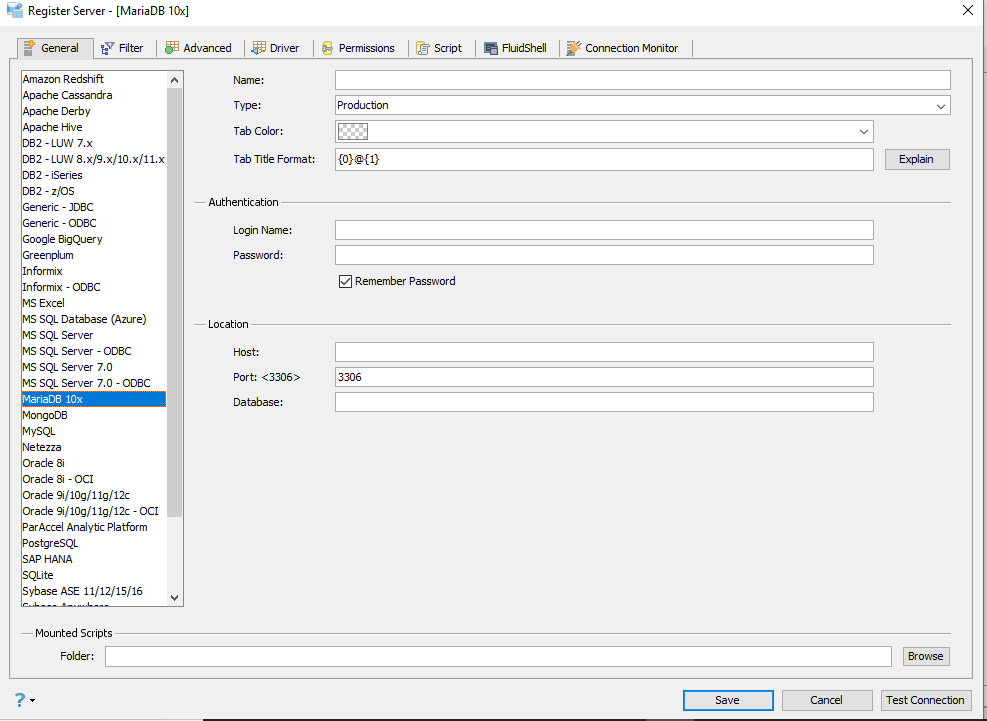
Task: Select MS SQL Database (Azure) entry
Action: [94, 319]
